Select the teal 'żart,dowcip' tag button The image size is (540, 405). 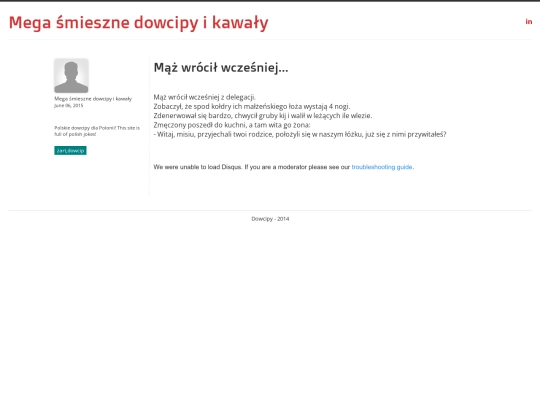tap(70, 150)
